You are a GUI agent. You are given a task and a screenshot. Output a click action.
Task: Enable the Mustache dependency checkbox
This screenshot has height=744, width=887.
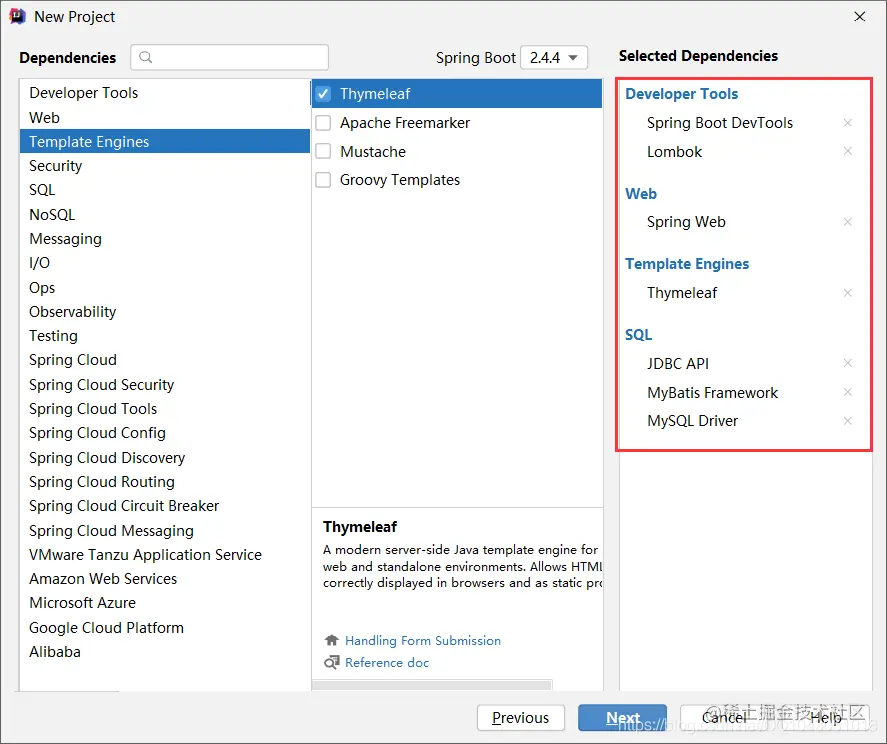(x=323, y=152)
